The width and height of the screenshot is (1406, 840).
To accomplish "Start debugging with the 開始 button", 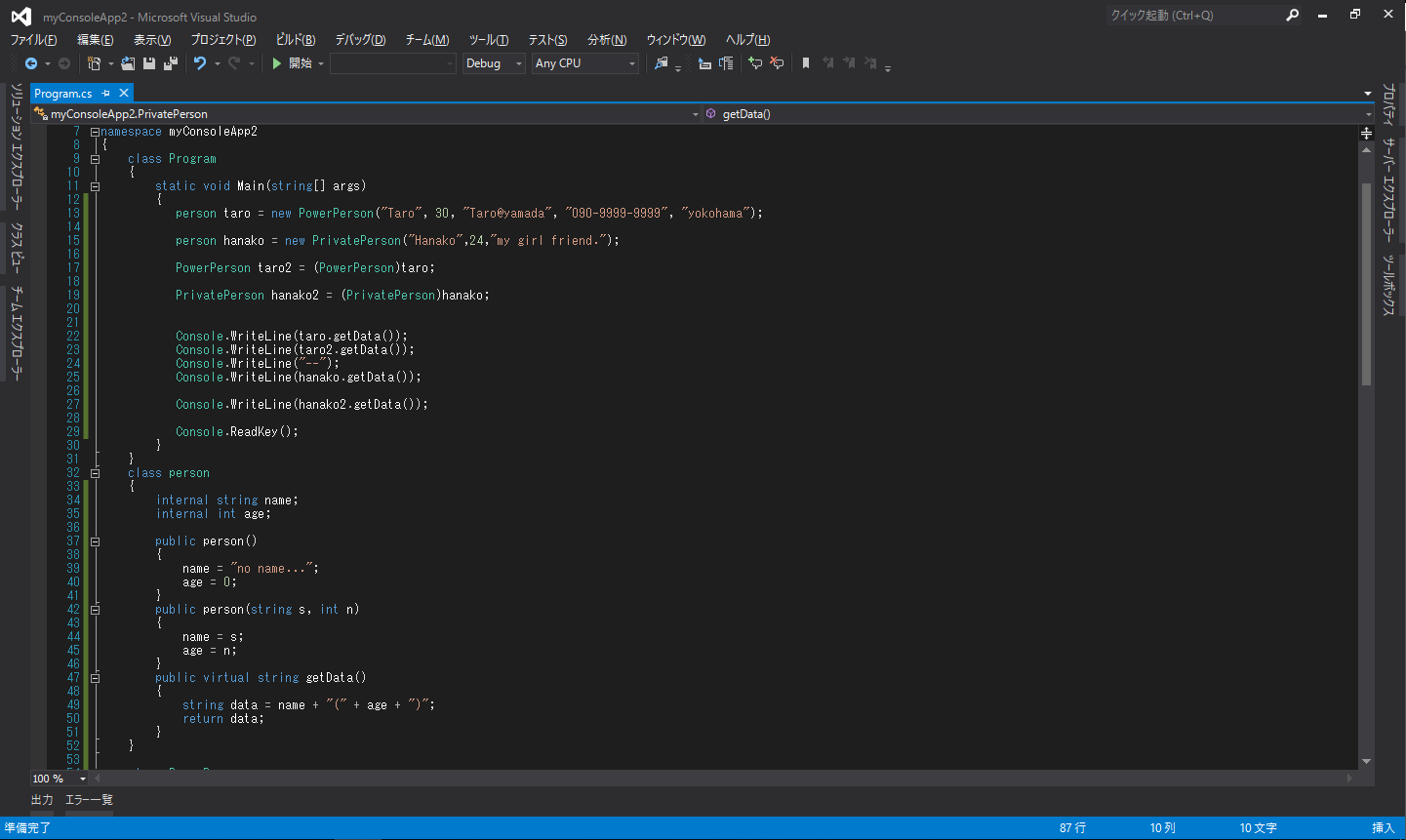I will (292, 63).
